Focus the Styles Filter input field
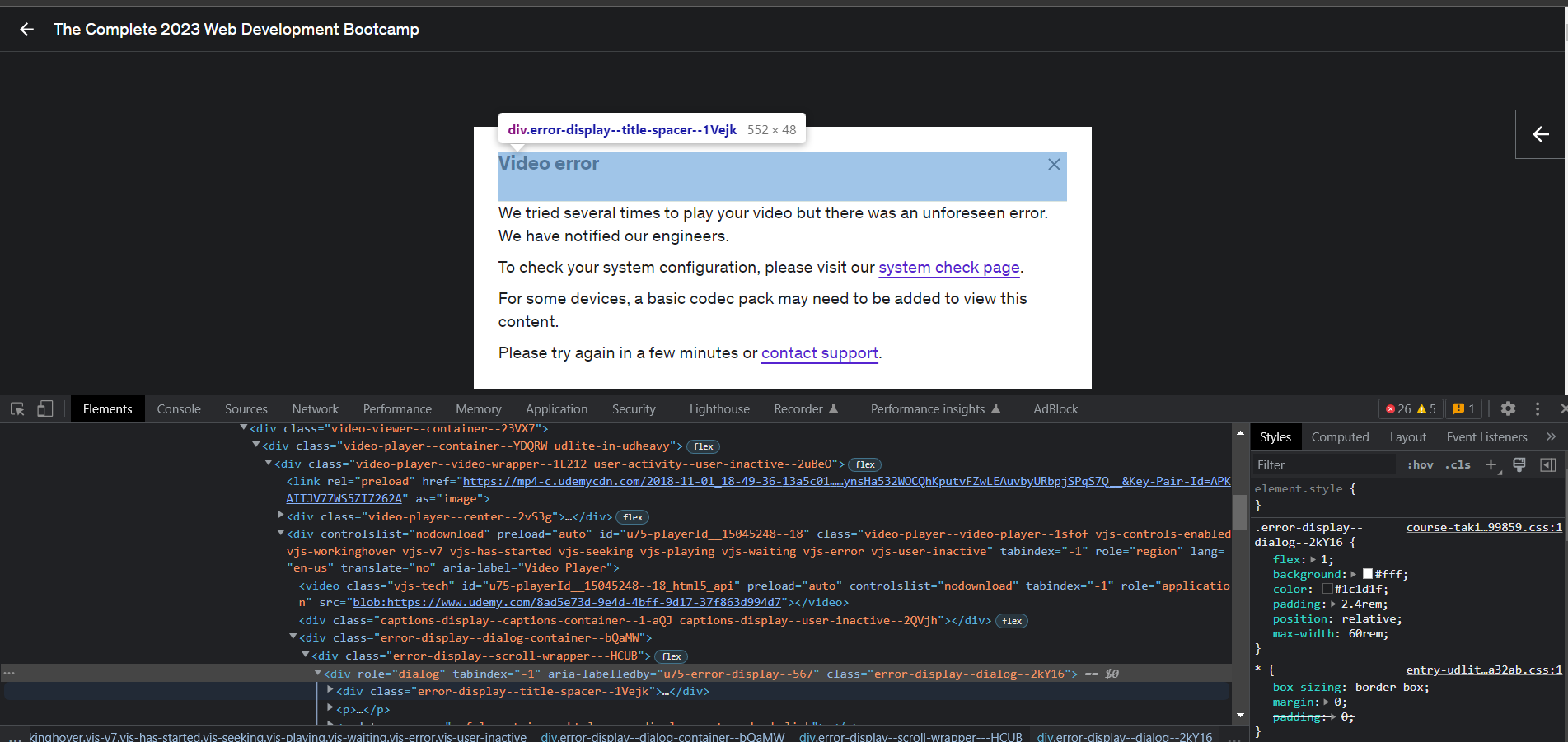The height and width of the screenshot is (742, 1568). point(1324,465)
